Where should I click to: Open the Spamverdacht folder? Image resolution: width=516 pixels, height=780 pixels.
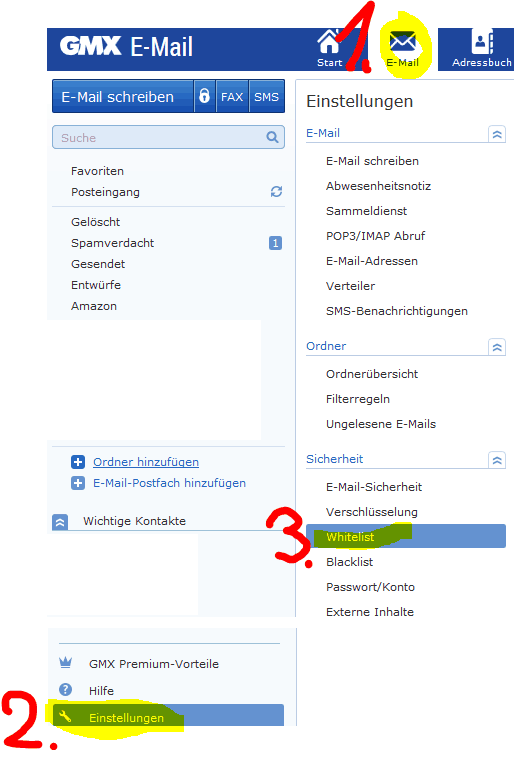pos(112,243)
